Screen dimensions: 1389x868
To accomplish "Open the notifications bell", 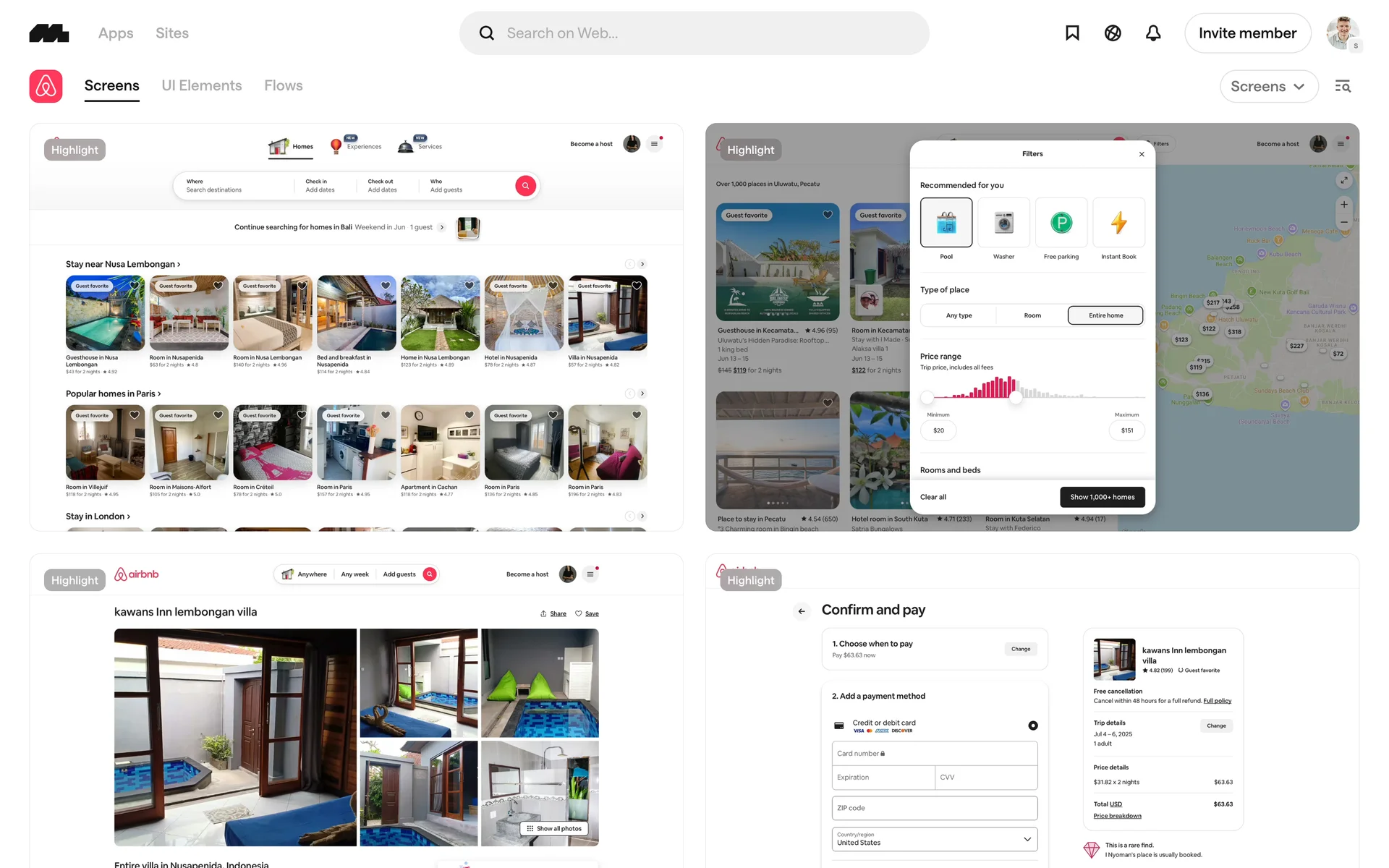I will point(1153,33).
